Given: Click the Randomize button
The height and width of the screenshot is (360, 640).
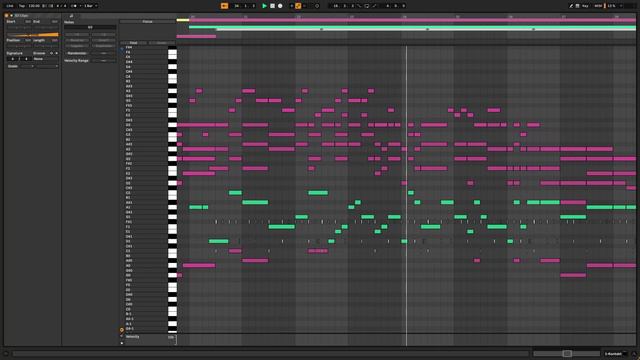Looking at the screenshot, I should 77,53.
